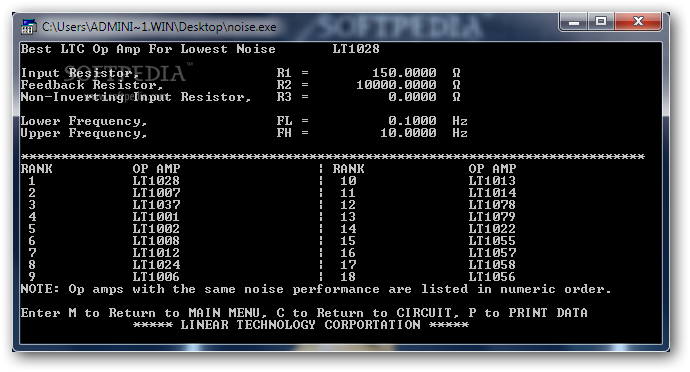Click 'Non-Inverting Input Resistor,' label

pos(136,97)
